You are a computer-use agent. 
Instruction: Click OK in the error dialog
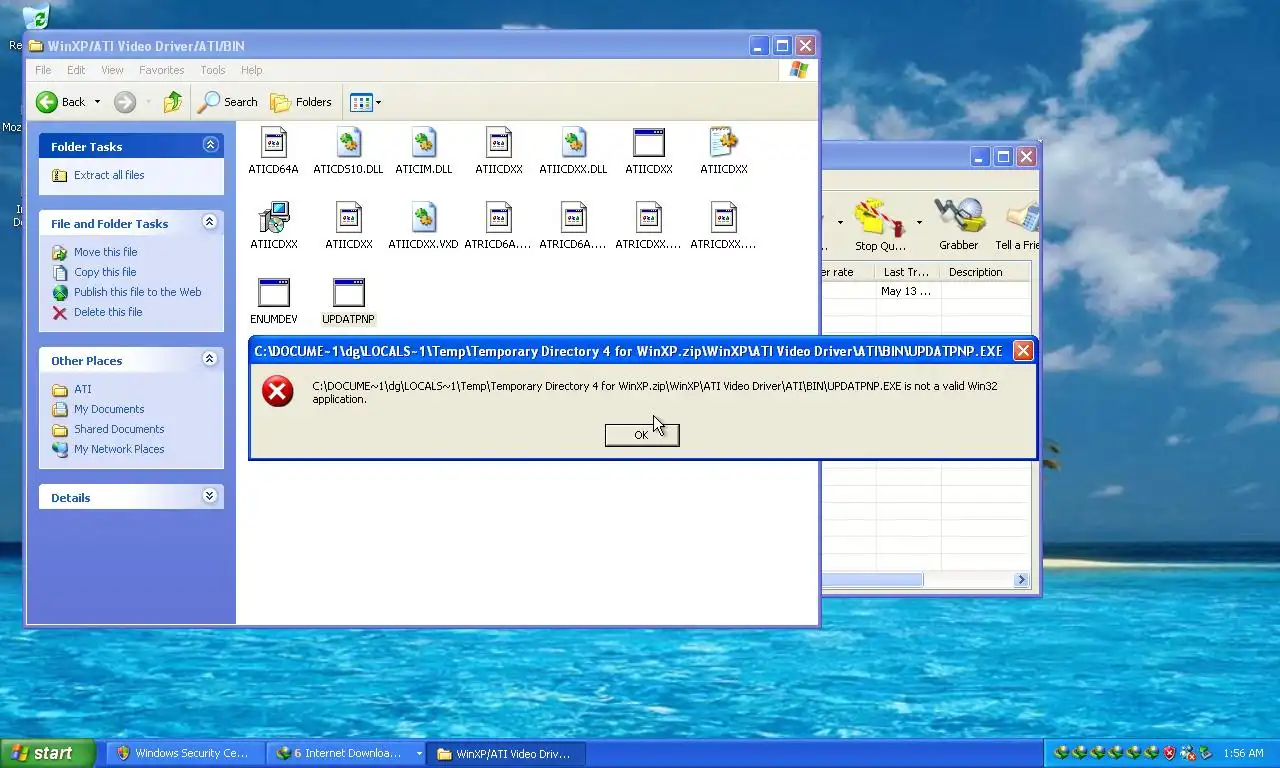coord(642,434)
